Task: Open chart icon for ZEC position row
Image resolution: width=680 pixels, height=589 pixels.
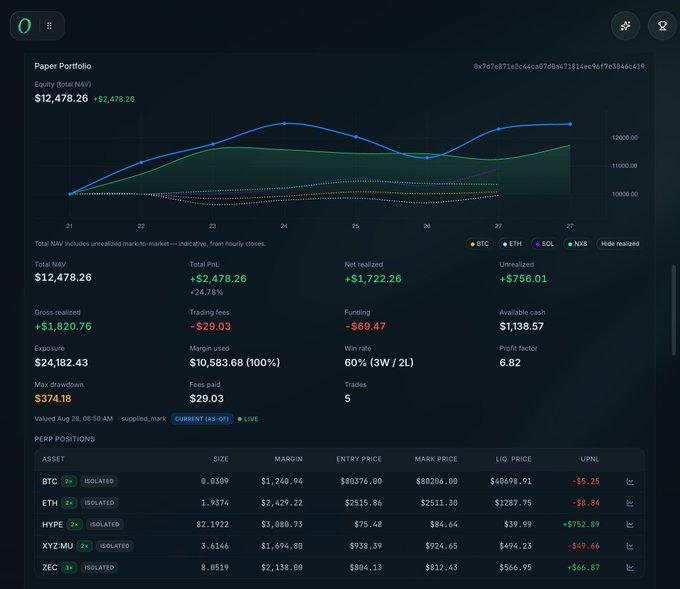Action: (630, 567)
